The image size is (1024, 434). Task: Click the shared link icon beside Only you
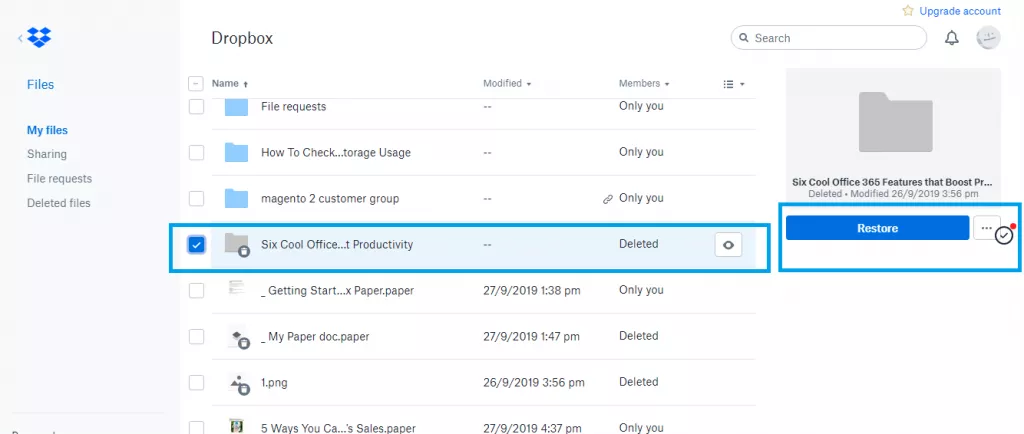pyautogui.click(x=607, y=199)
